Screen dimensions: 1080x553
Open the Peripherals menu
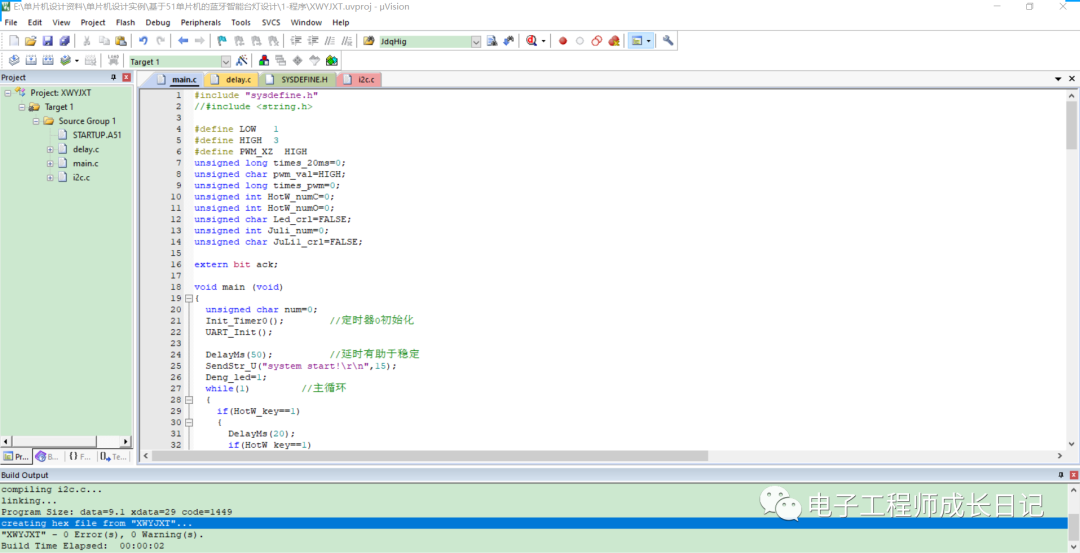200,22
